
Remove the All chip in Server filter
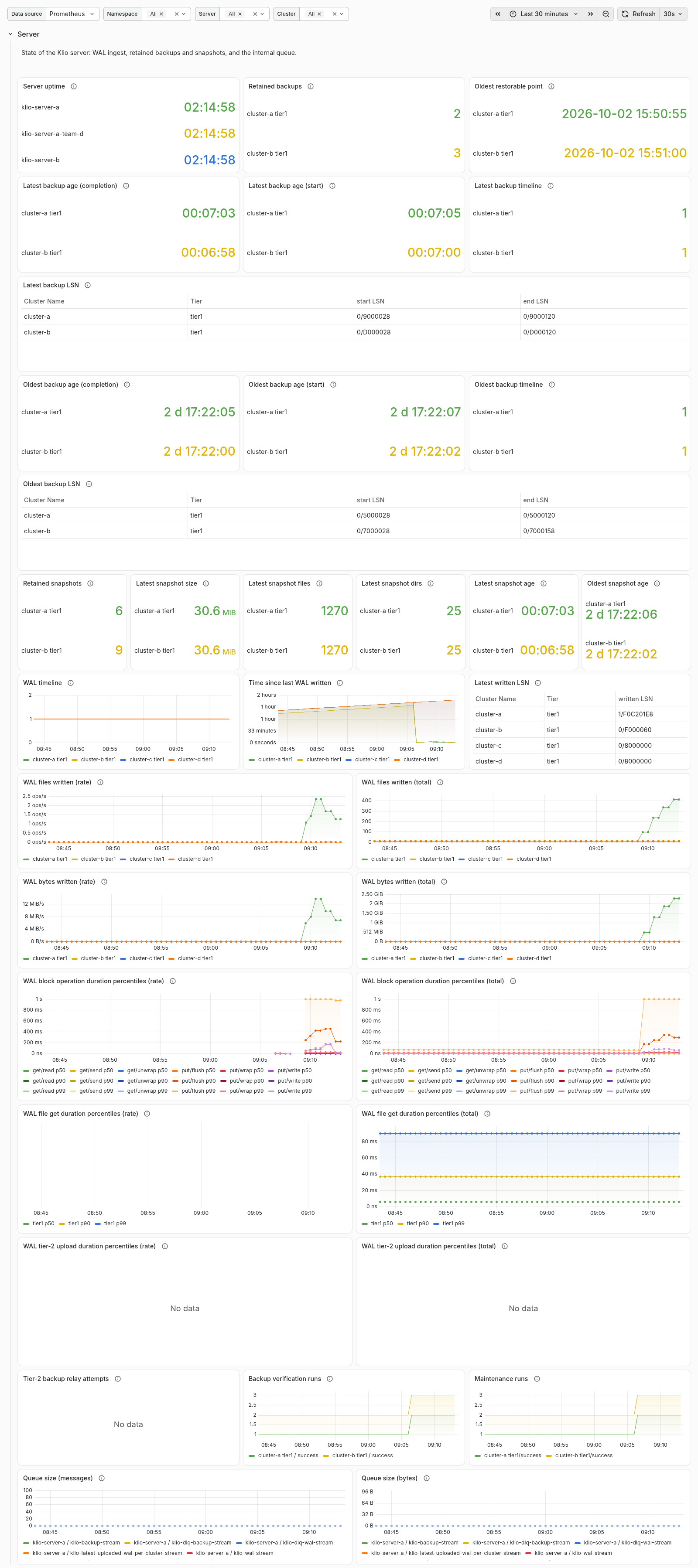pos(240,14)
